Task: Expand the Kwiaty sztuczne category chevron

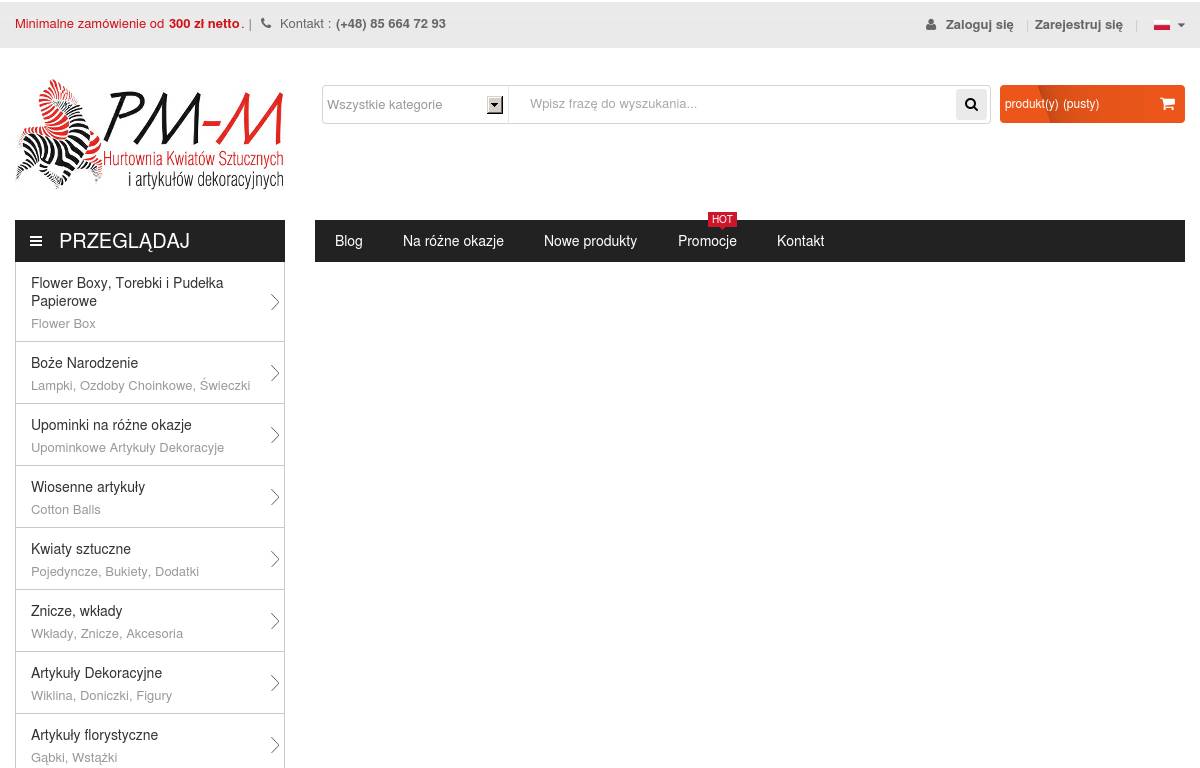Action: point(274,559)
